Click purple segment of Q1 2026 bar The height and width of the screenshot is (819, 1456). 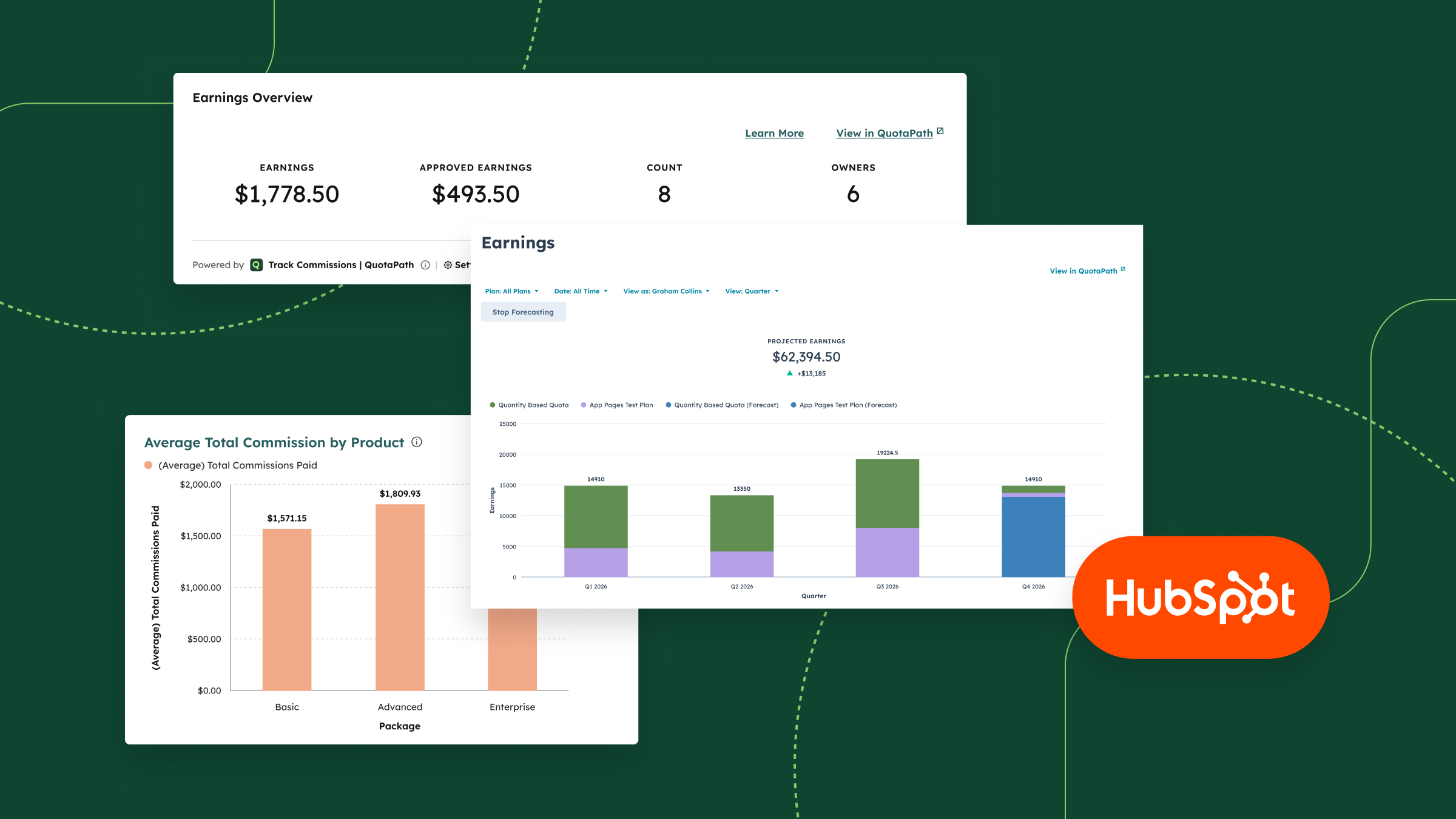[x=596, y=562]
